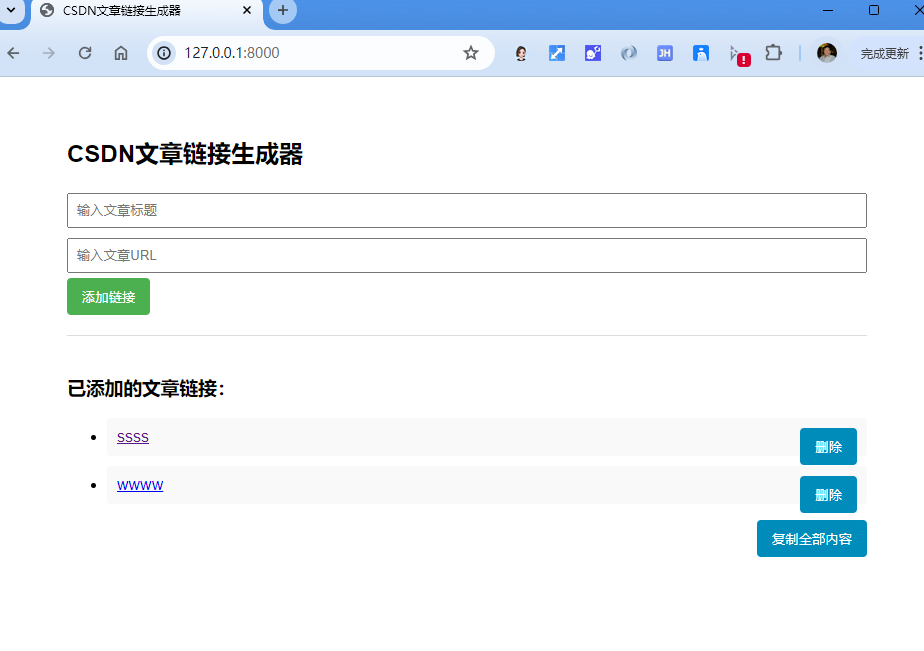924x651 pixels.
Task: Click the green 添加链接 button
Action: 108,296
